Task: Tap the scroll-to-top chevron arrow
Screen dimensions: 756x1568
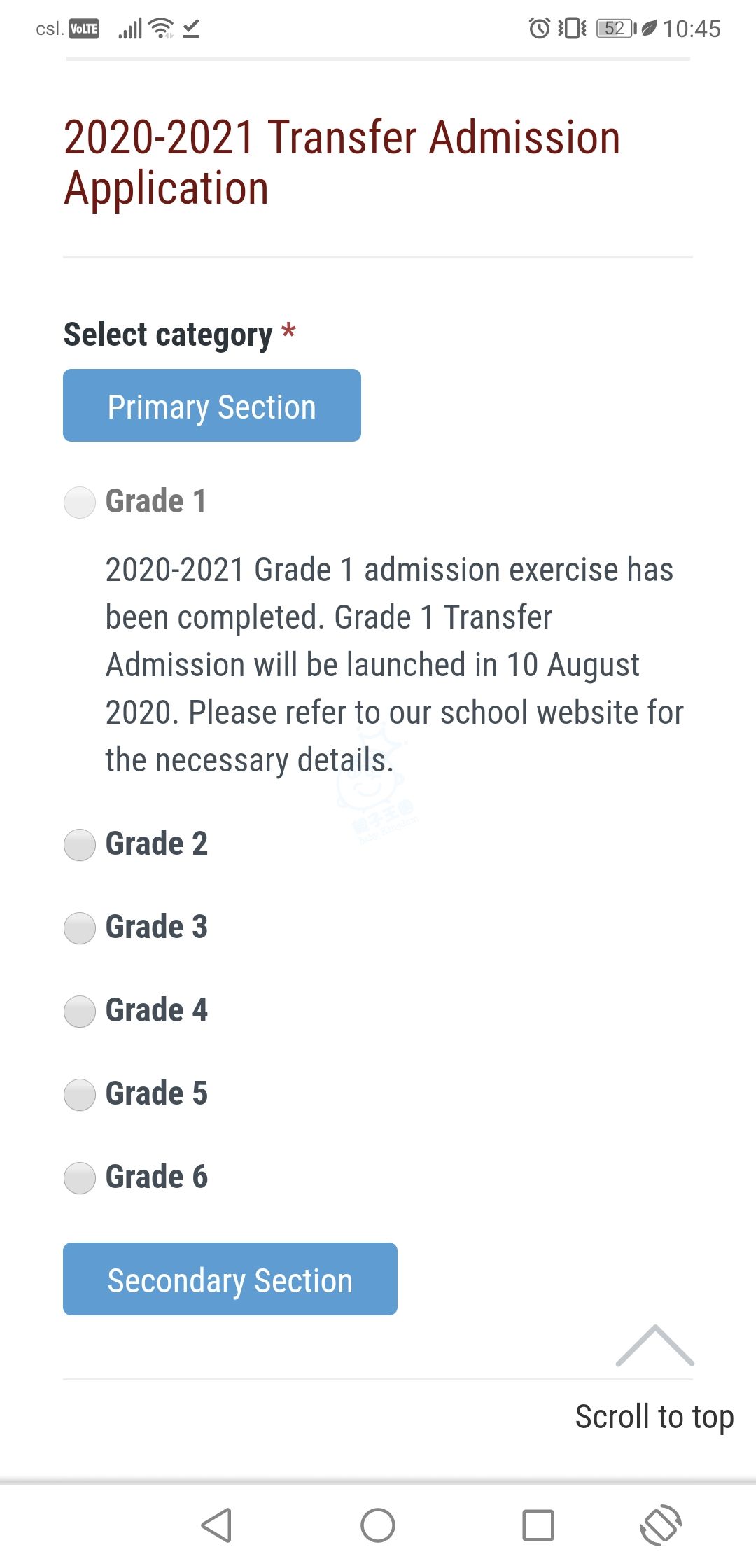Action: point(654,1346)
